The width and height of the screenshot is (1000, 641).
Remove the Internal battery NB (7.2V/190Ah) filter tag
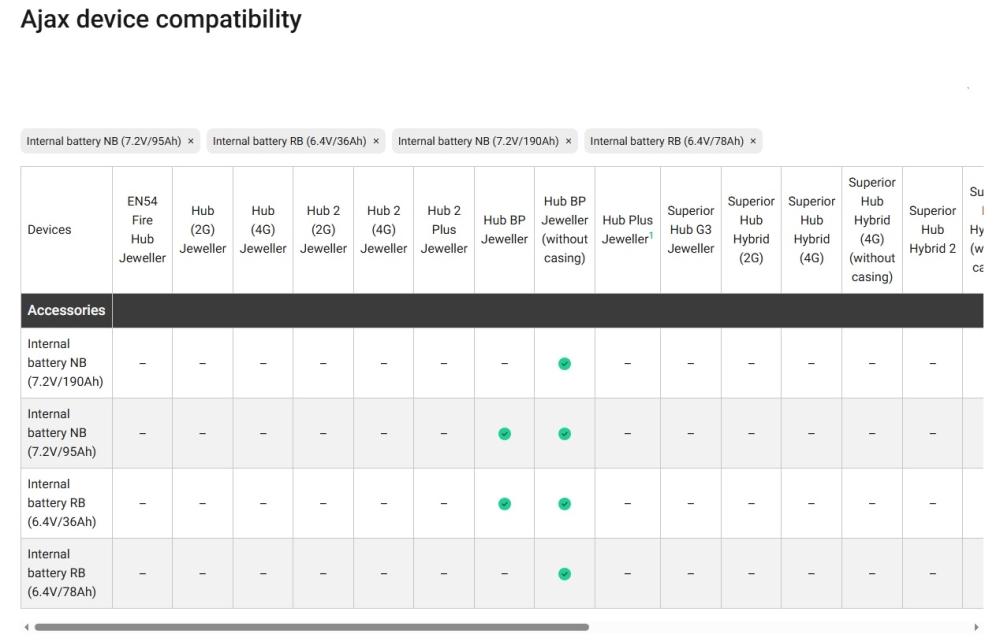(x=568, y=142)
